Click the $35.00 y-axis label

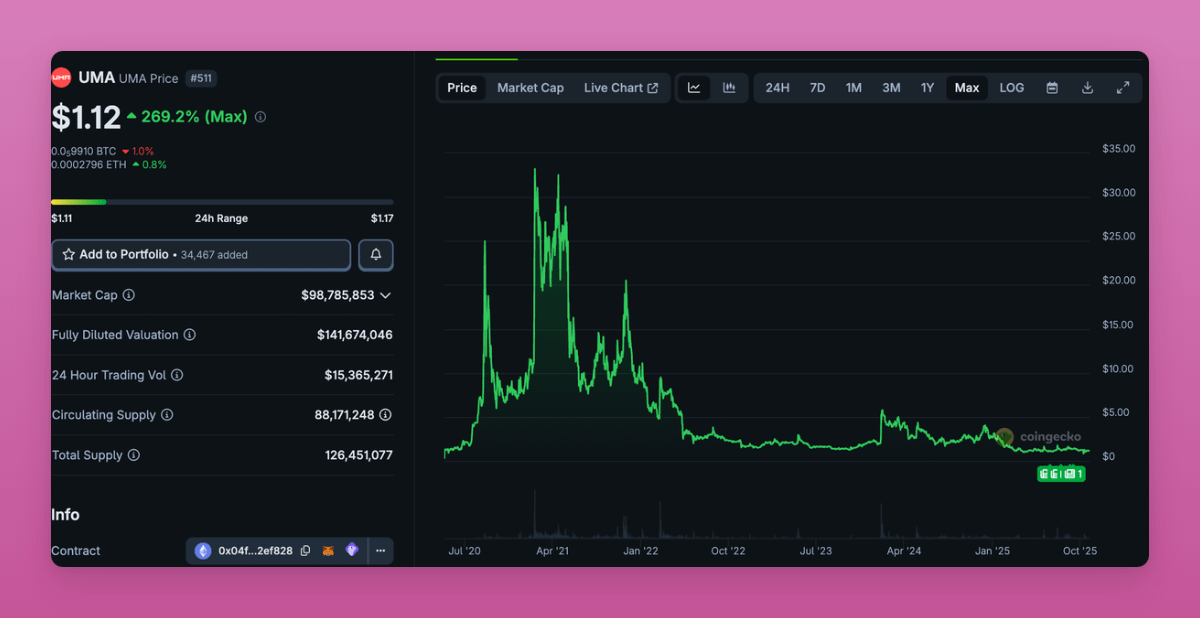pyautogui.click(x=1118, y=148)
